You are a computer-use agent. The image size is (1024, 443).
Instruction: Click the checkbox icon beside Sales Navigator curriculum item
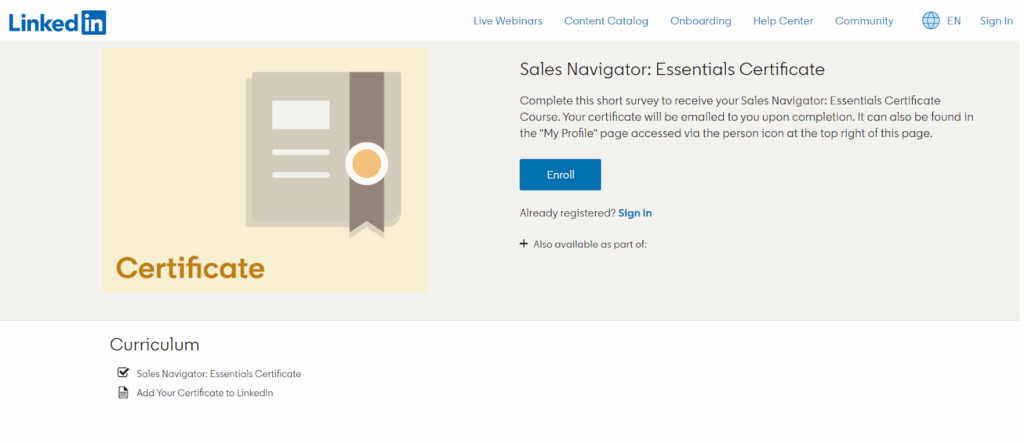[x=123, y=373]
